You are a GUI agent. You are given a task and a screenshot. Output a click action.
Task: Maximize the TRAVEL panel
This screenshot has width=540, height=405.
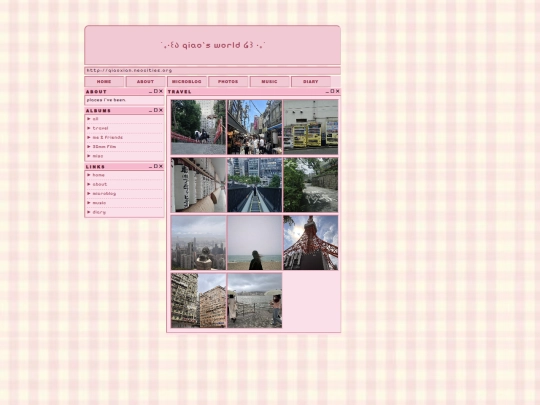tap(332, 91)
